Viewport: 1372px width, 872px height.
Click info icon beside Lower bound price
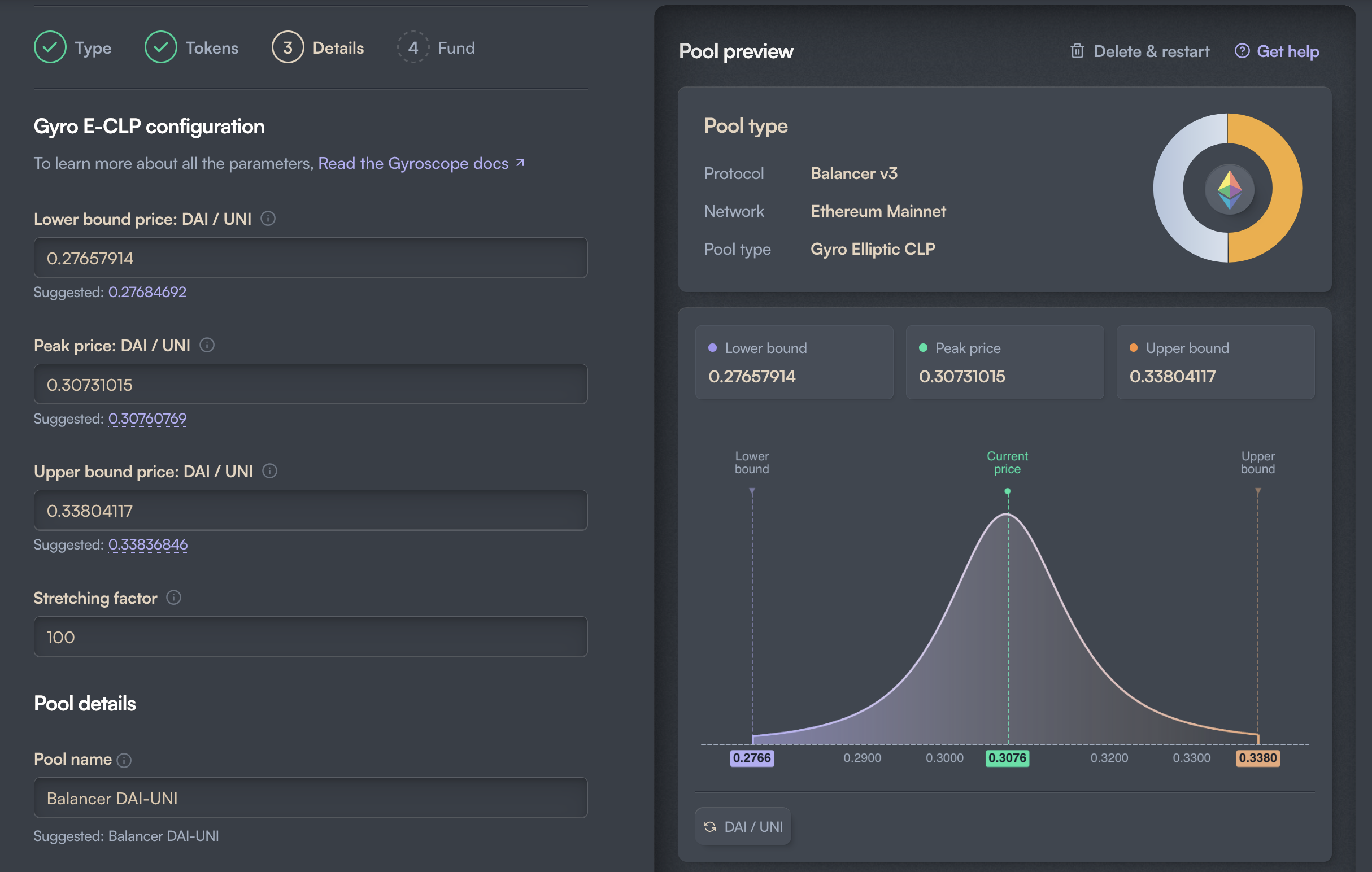pyautogui.click(x=268, y=219)
